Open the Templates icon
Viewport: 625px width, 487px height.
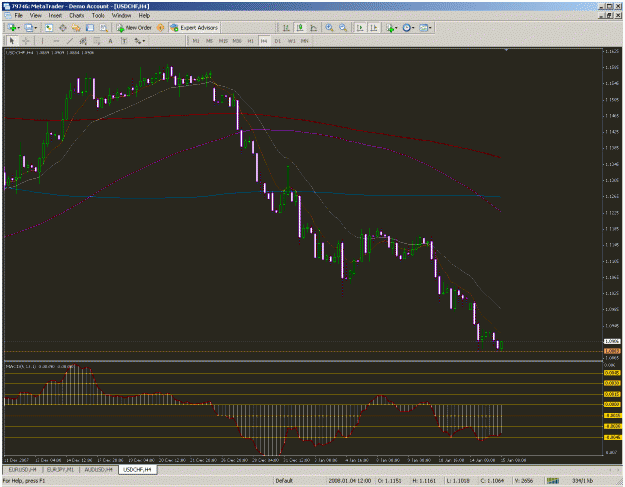(423, 27)
